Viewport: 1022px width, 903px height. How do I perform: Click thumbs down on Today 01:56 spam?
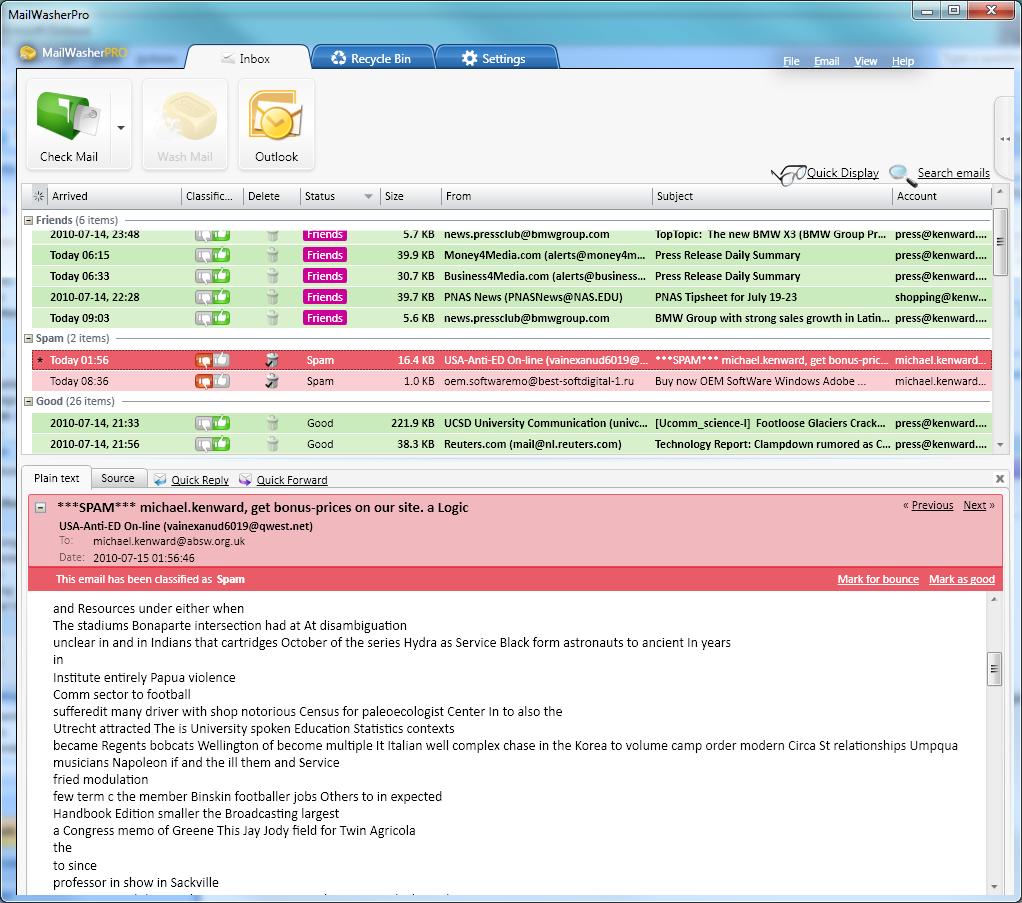[203, 360]
